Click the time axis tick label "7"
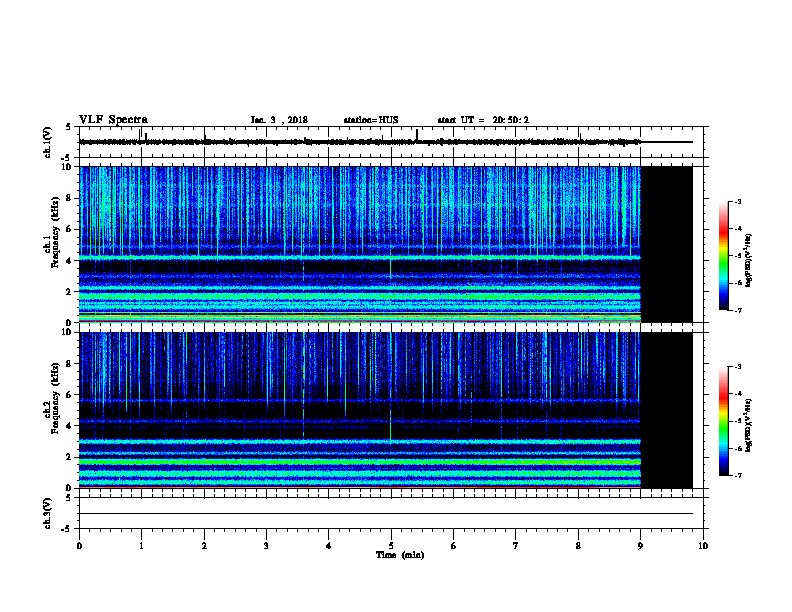Screen dimensions: 792x612 click(x=516, y=546)
